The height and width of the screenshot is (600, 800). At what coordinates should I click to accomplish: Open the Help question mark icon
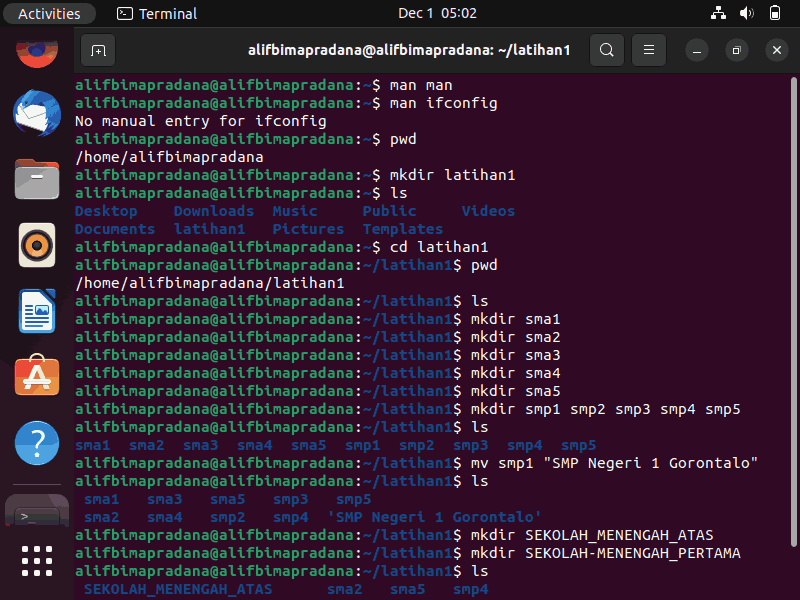(37, 443)
